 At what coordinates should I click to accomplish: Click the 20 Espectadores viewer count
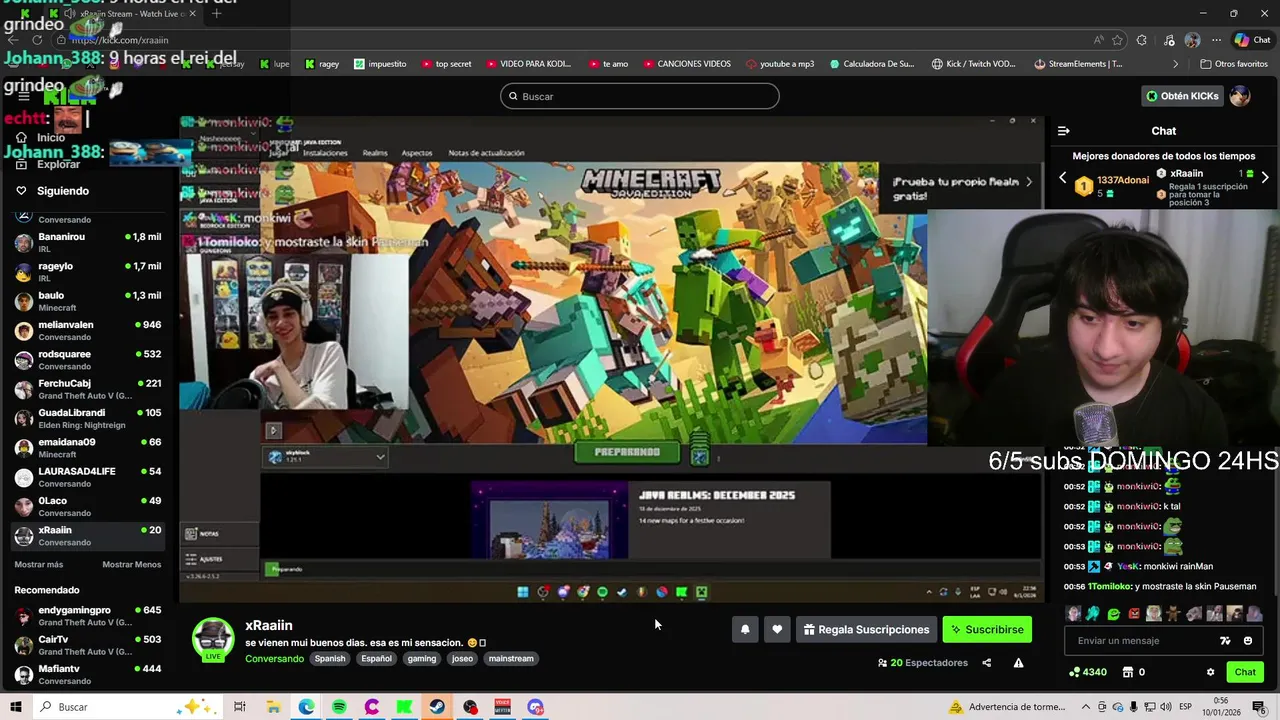click(x=923, y=663)
